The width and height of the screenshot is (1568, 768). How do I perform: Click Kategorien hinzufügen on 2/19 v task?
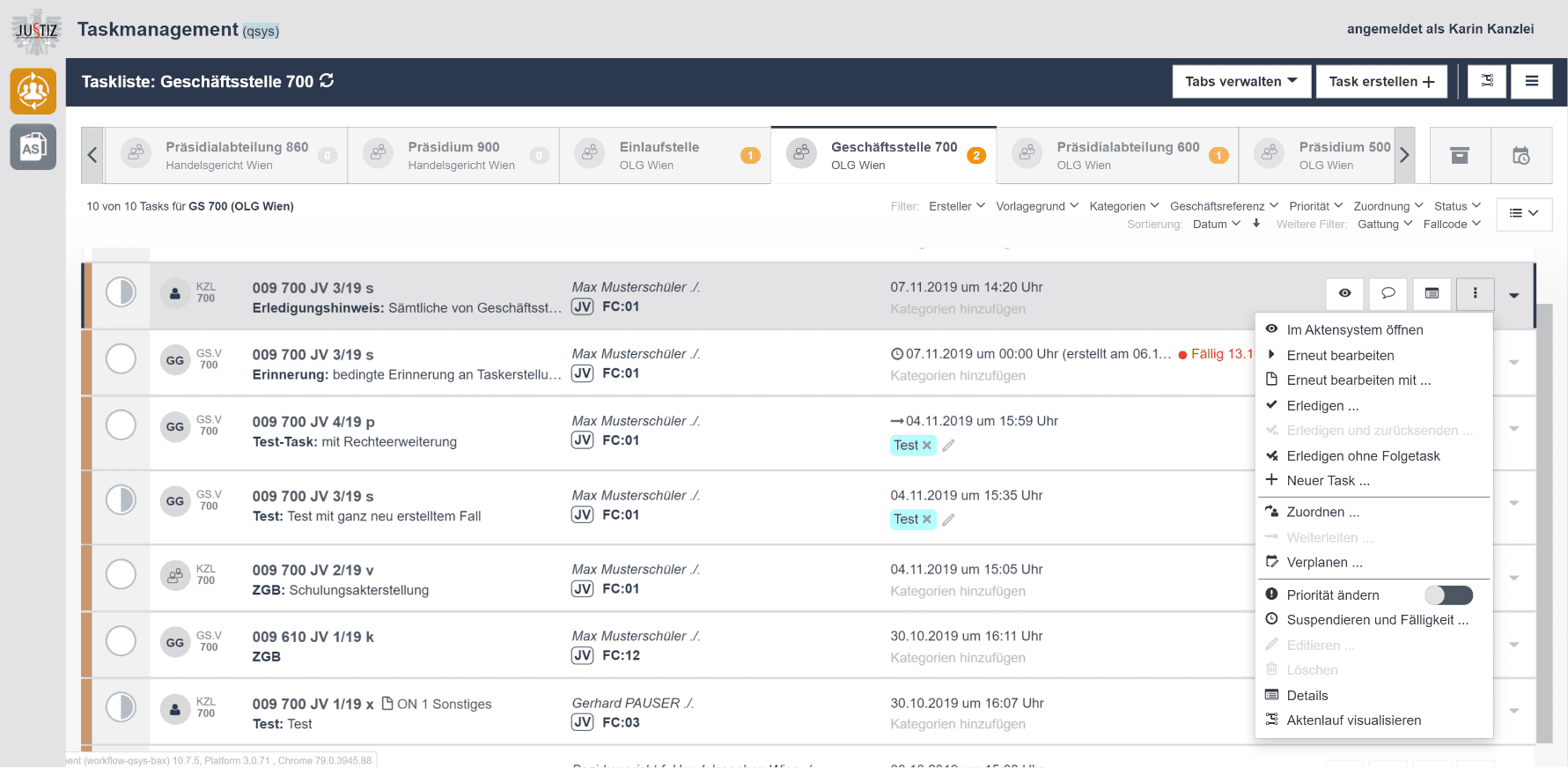(957, 591)
